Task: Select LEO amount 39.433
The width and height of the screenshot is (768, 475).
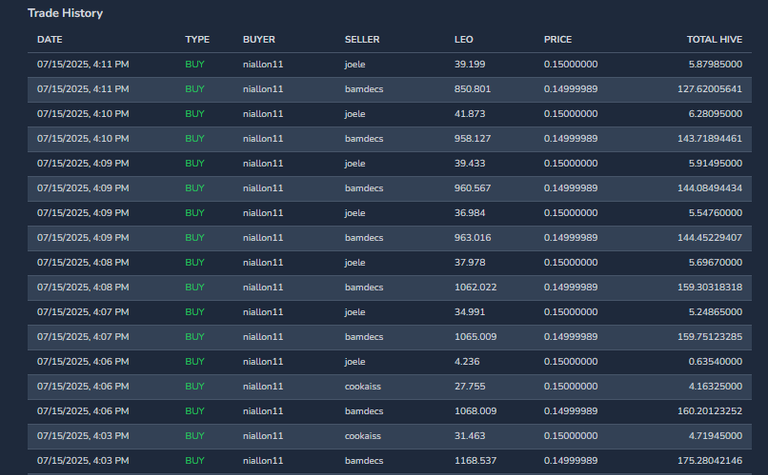Action: tap(470, 164)
